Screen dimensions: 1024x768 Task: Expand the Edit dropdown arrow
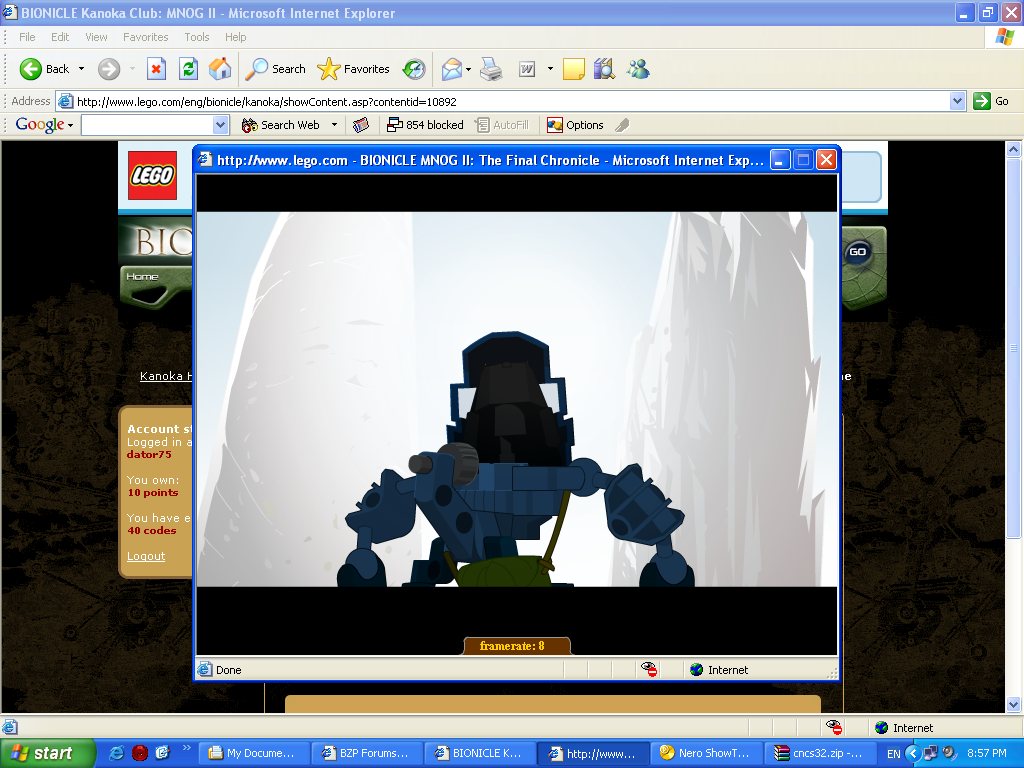click(x=550, y=69)
